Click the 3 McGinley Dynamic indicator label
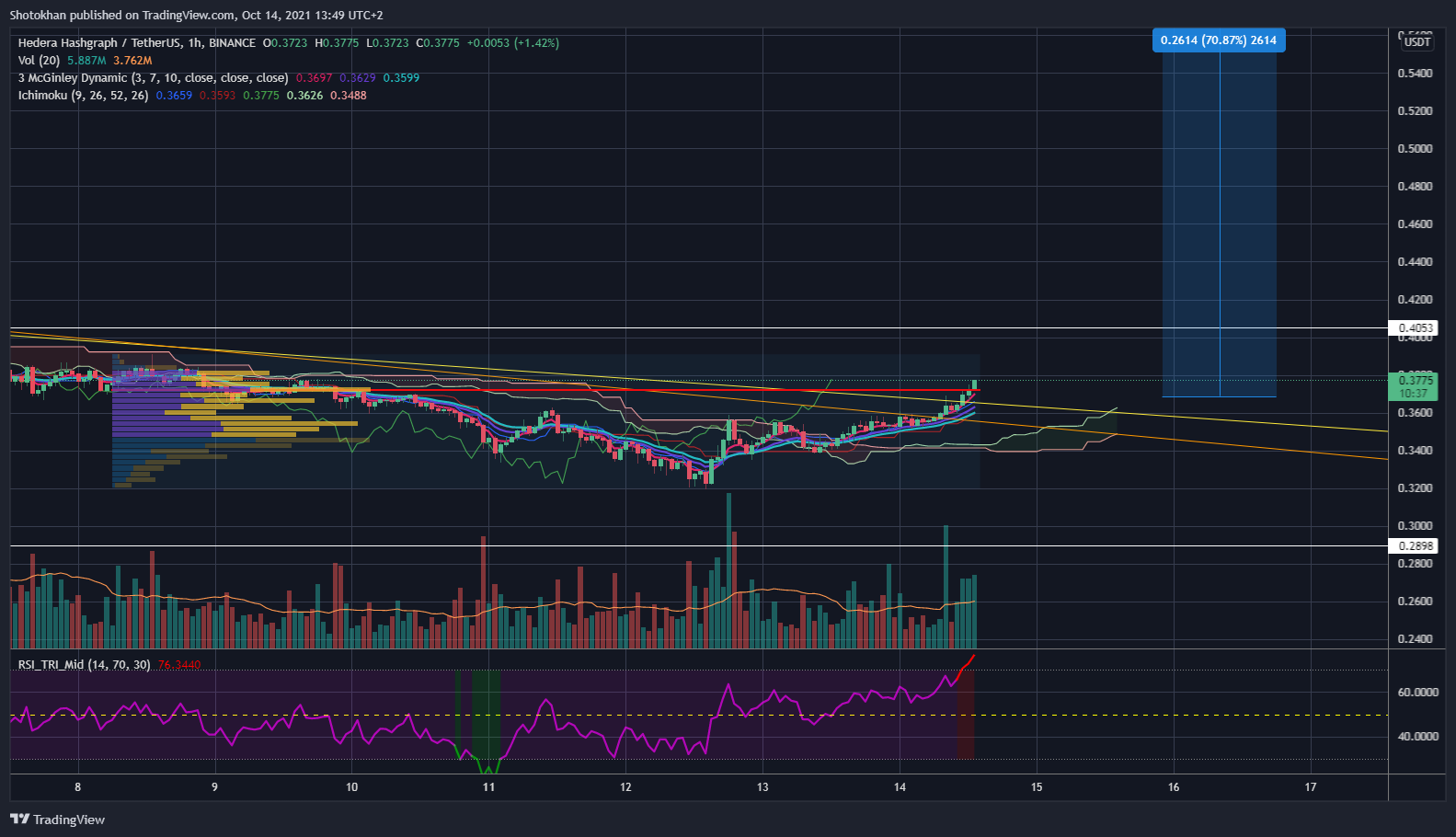The width and height of the screenshot is (1456, 837). 153,78
